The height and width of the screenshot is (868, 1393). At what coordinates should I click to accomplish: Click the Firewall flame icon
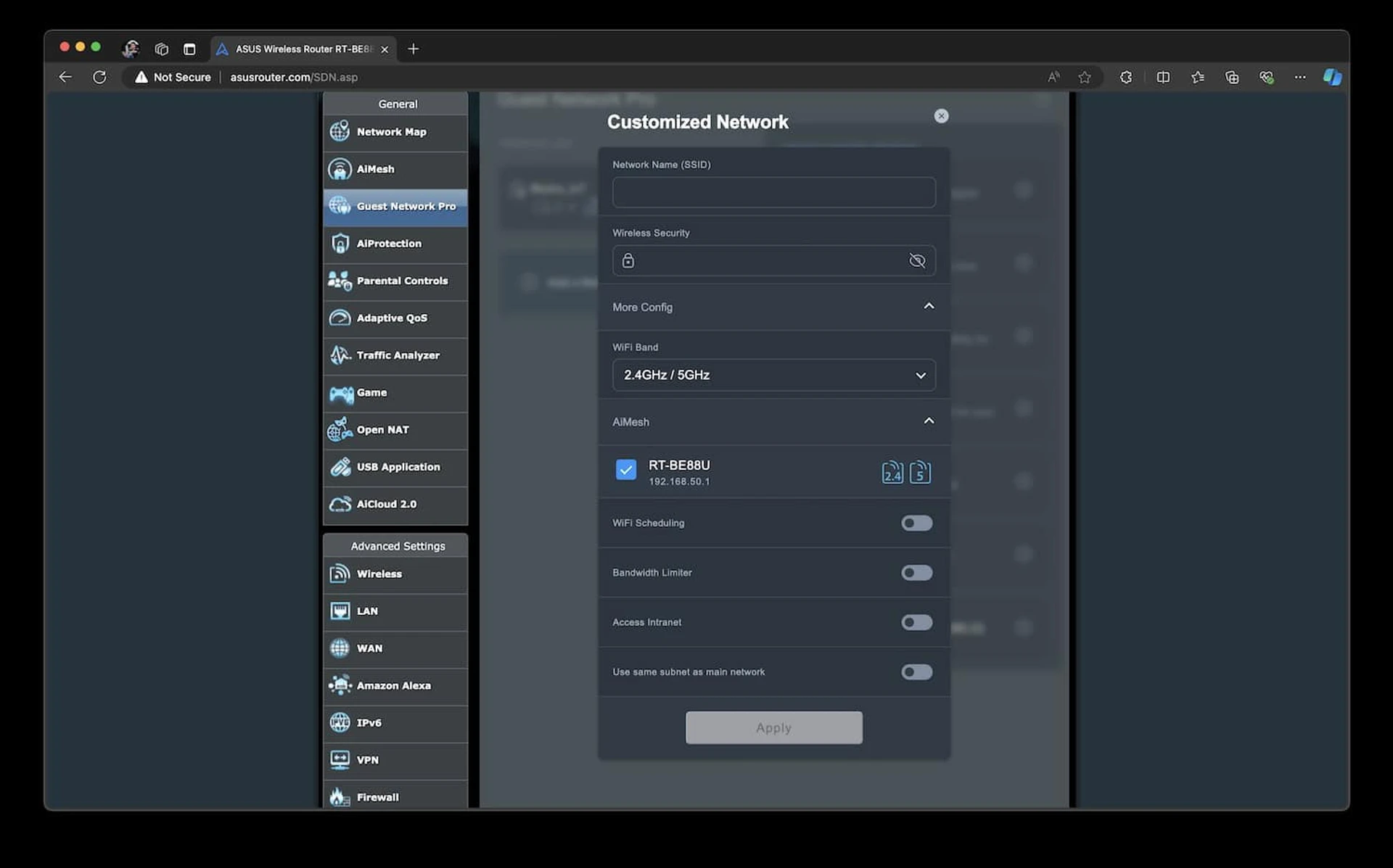[x=340, y=796]
